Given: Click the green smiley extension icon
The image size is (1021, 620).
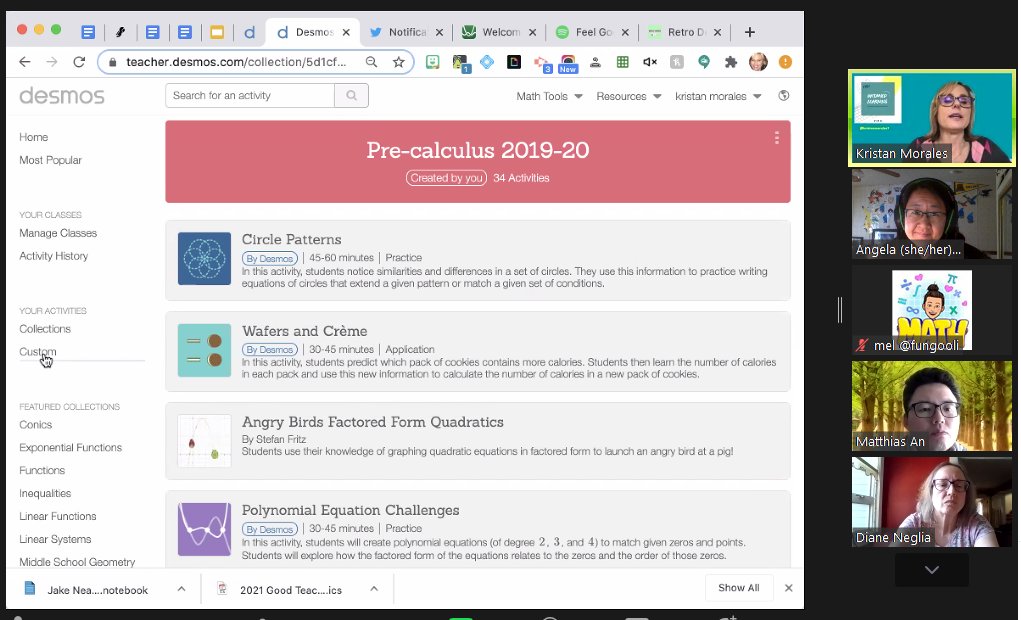Looking at the screenshot, I should point(432,62).
